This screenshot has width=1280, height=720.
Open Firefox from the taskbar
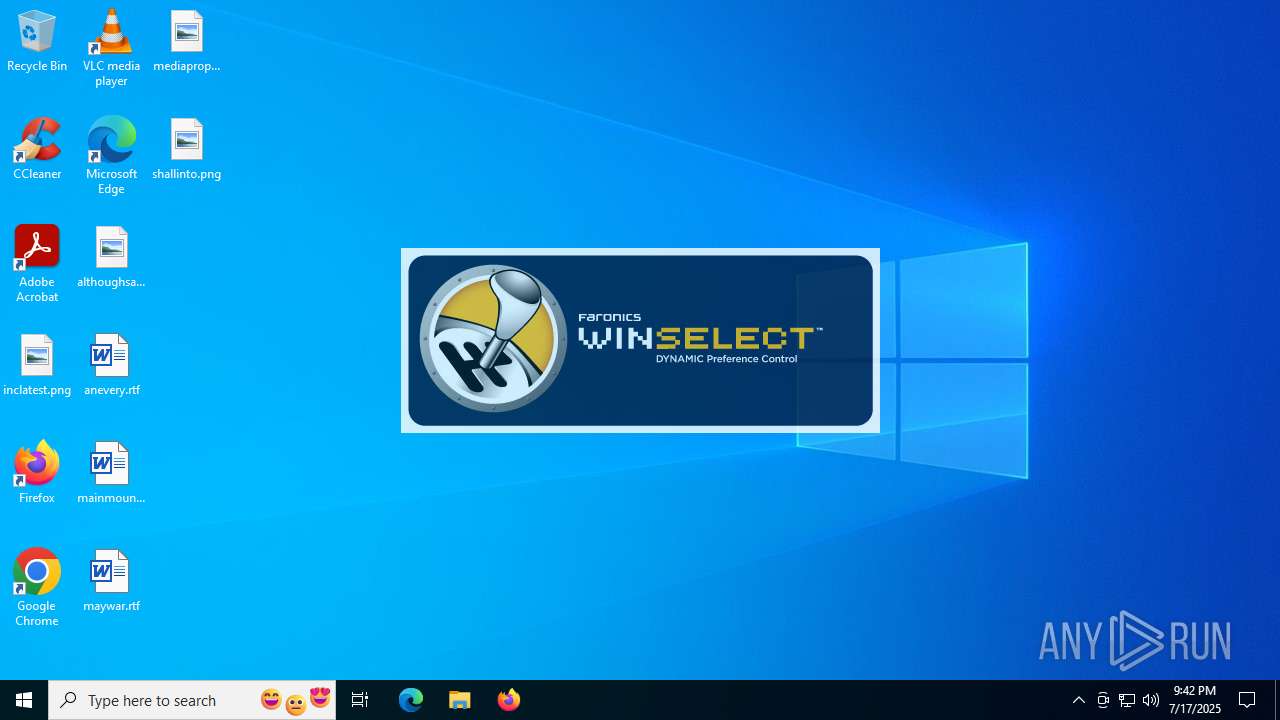click(508, 700)
